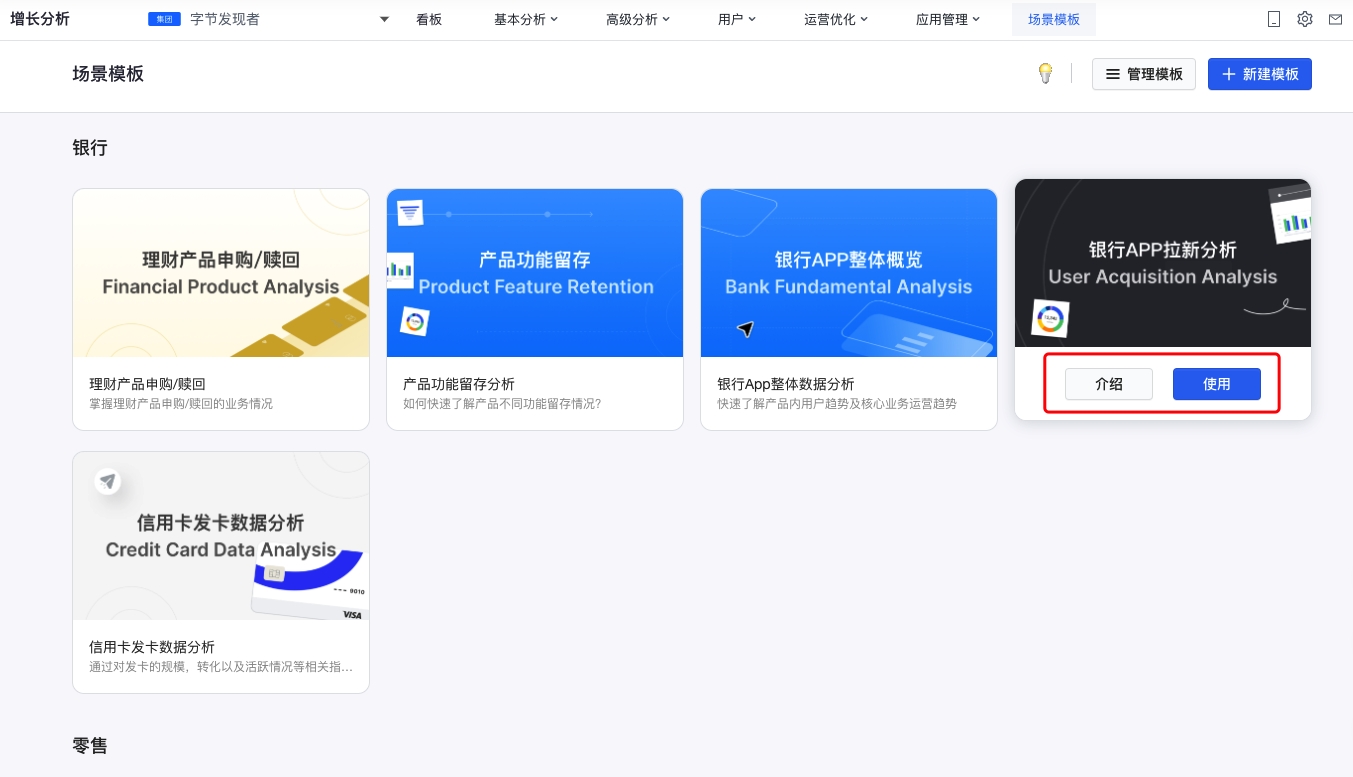Click the 银行App整体数据分析 card title
Screen dimensions: 1353x777
pyautogui.click(x=786, y=384)
